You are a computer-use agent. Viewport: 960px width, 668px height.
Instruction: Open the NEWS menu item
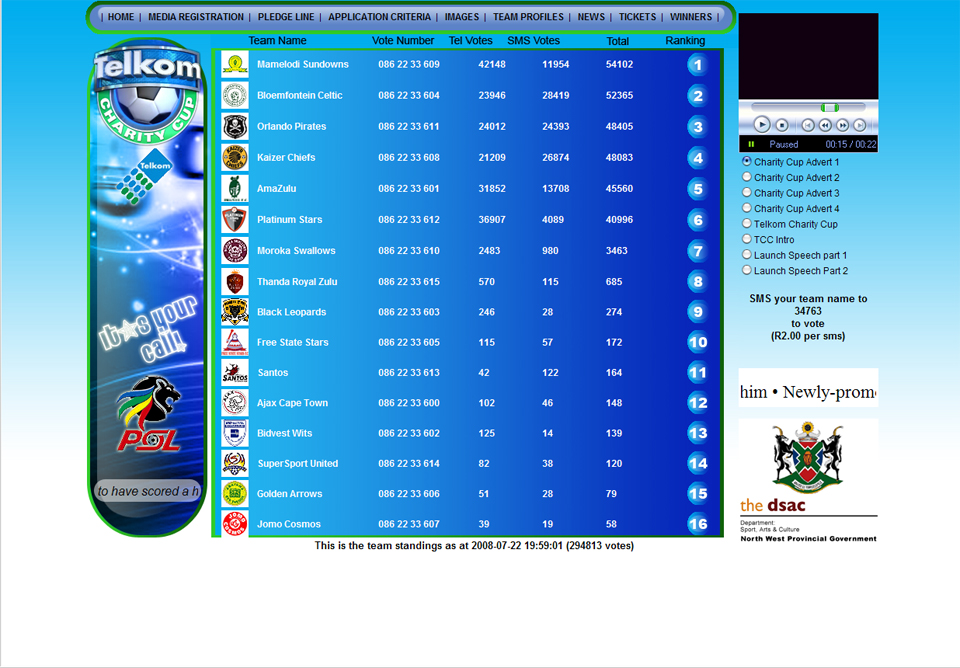tap(591, 17)
